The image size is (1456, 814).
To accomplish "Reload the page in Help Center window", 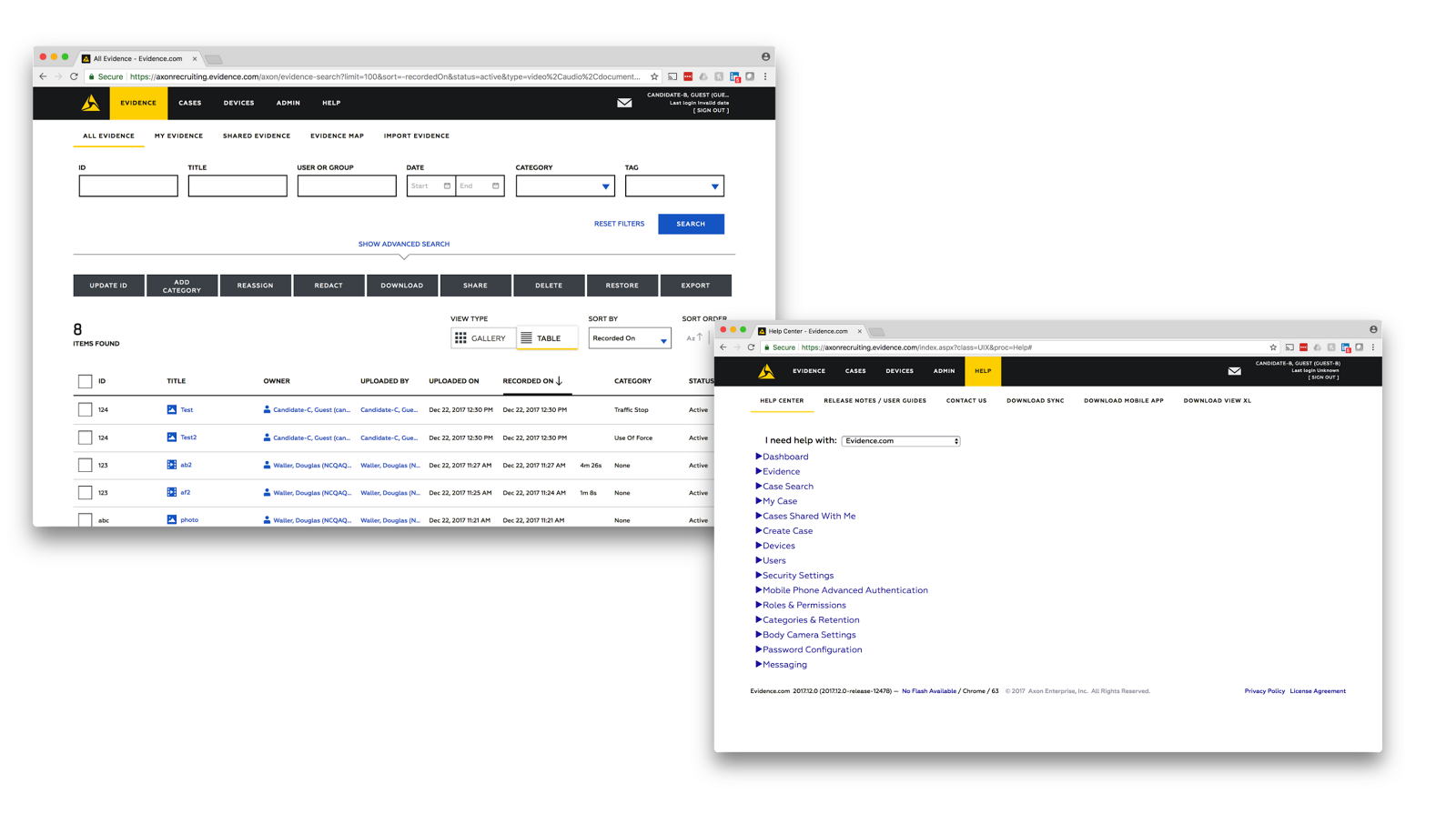I will [751, 347].
